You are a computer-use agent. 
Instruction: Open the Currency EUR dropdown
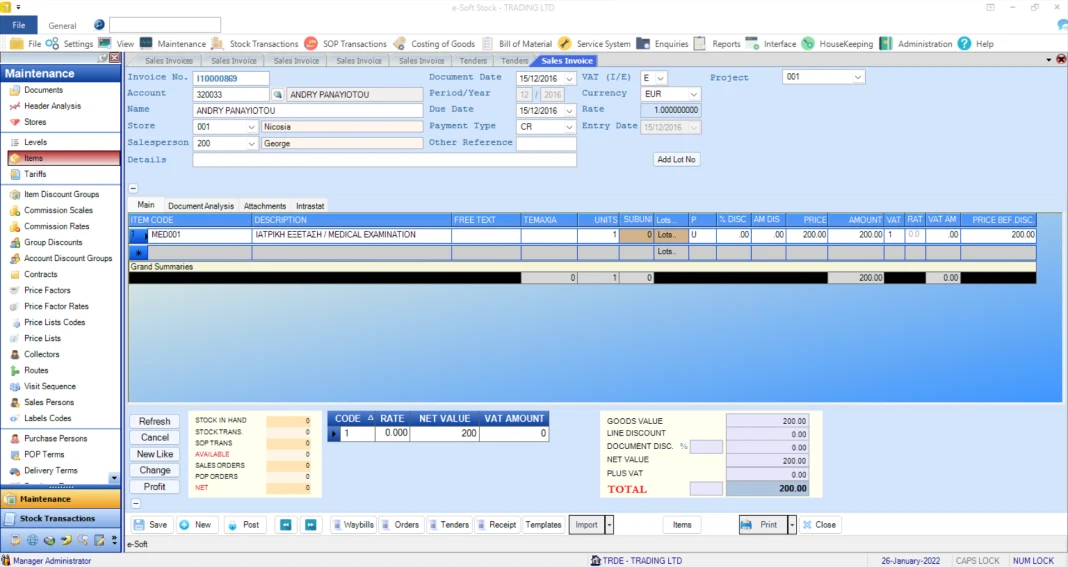(693, 94)
